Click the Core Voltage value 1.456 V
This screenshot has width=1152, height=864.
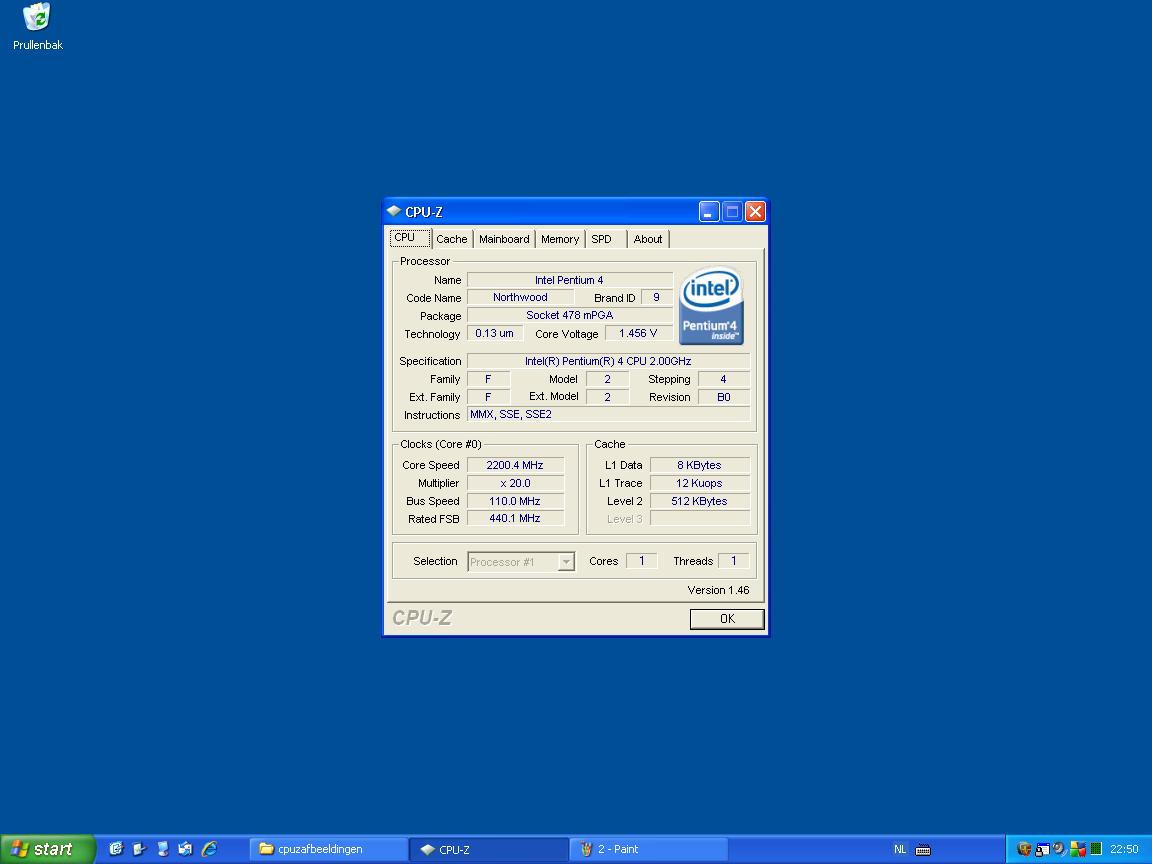[638, 334]
